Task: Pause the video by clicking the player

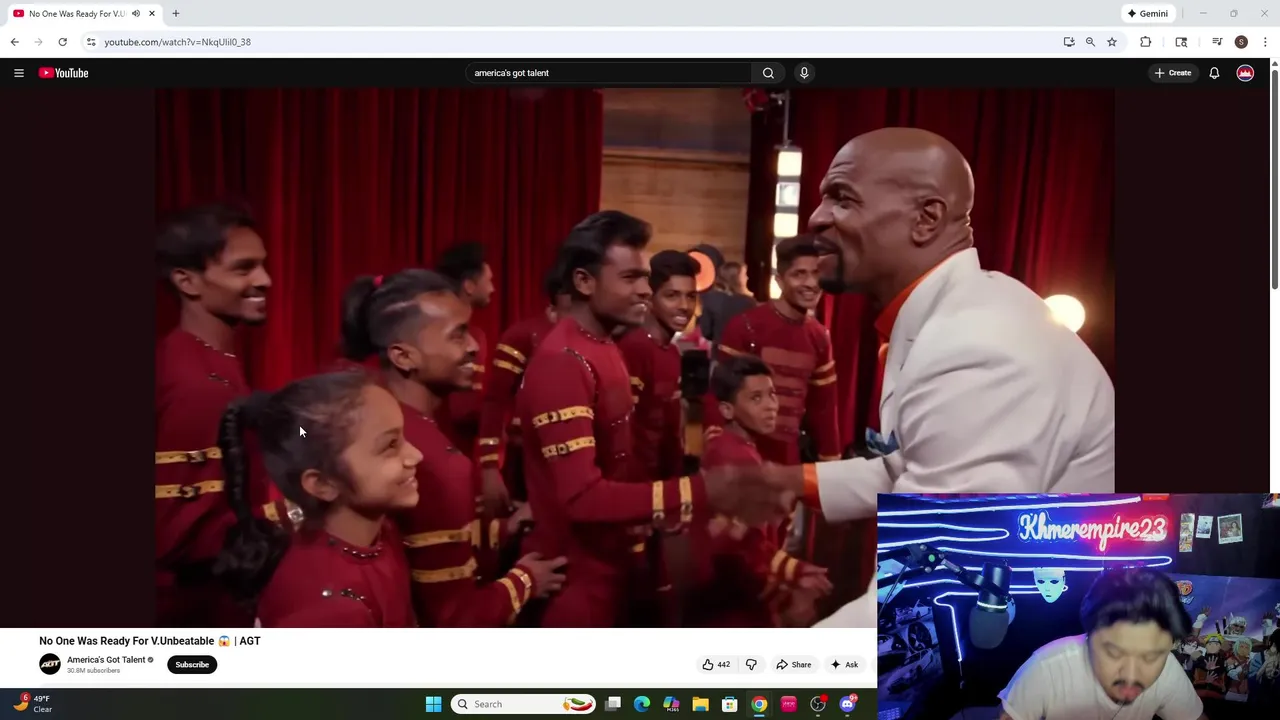Action: pos(635,358)
